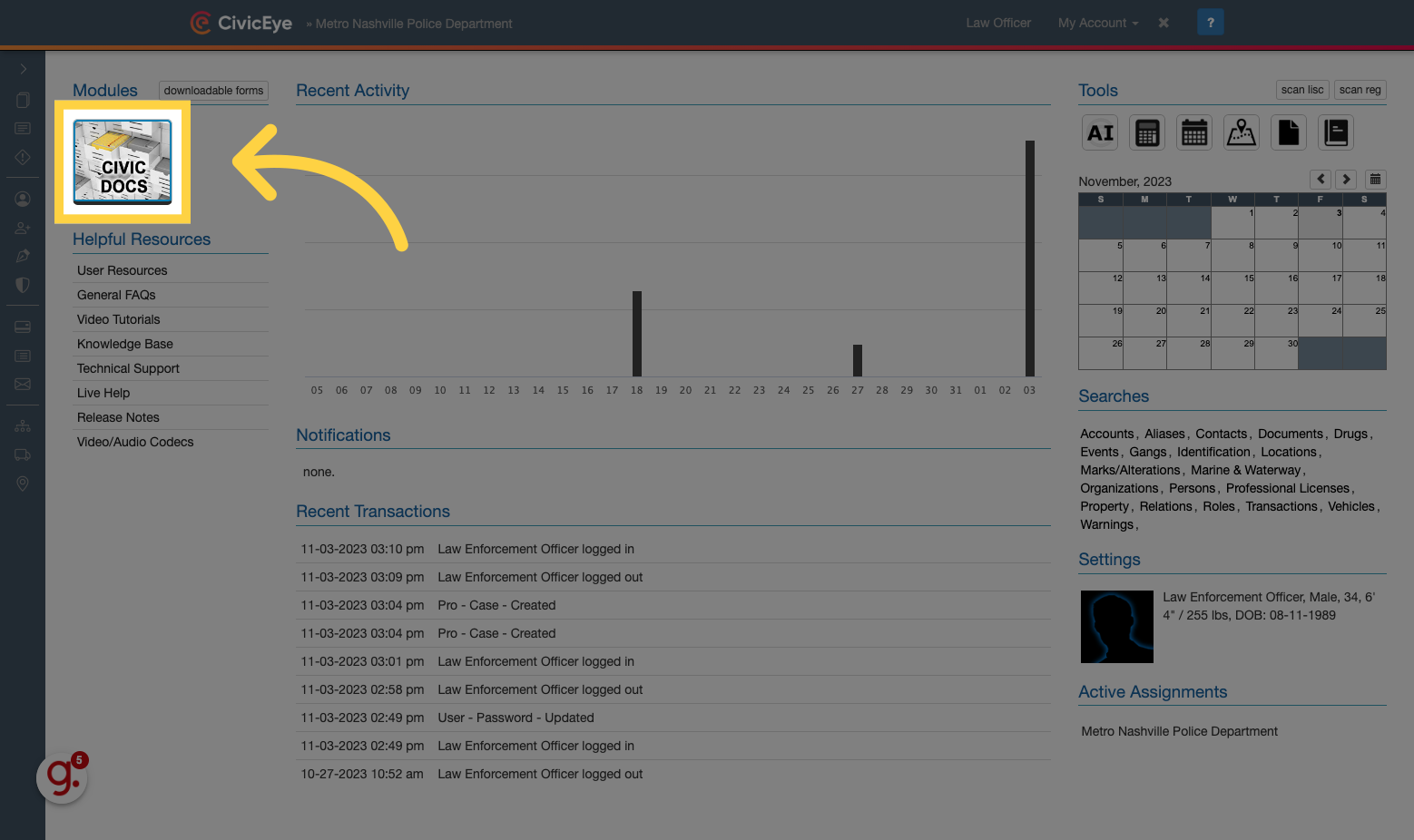This screenshot has width=1414, height=840.
Task: Click Metro Nashville Police Department assignment
Action: (1179, 731)
